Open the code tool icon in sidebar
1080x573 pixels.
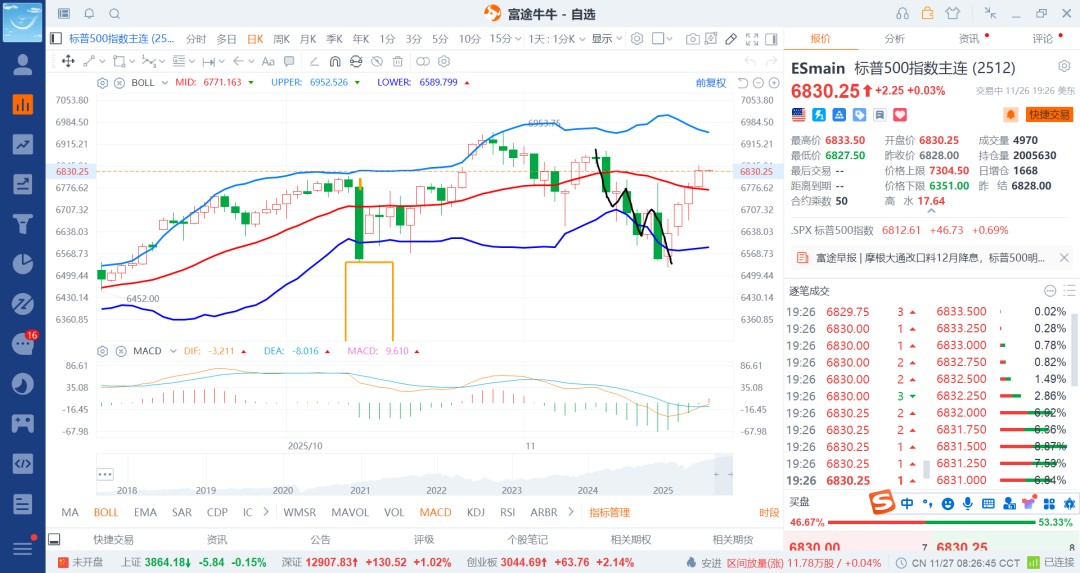22,463
